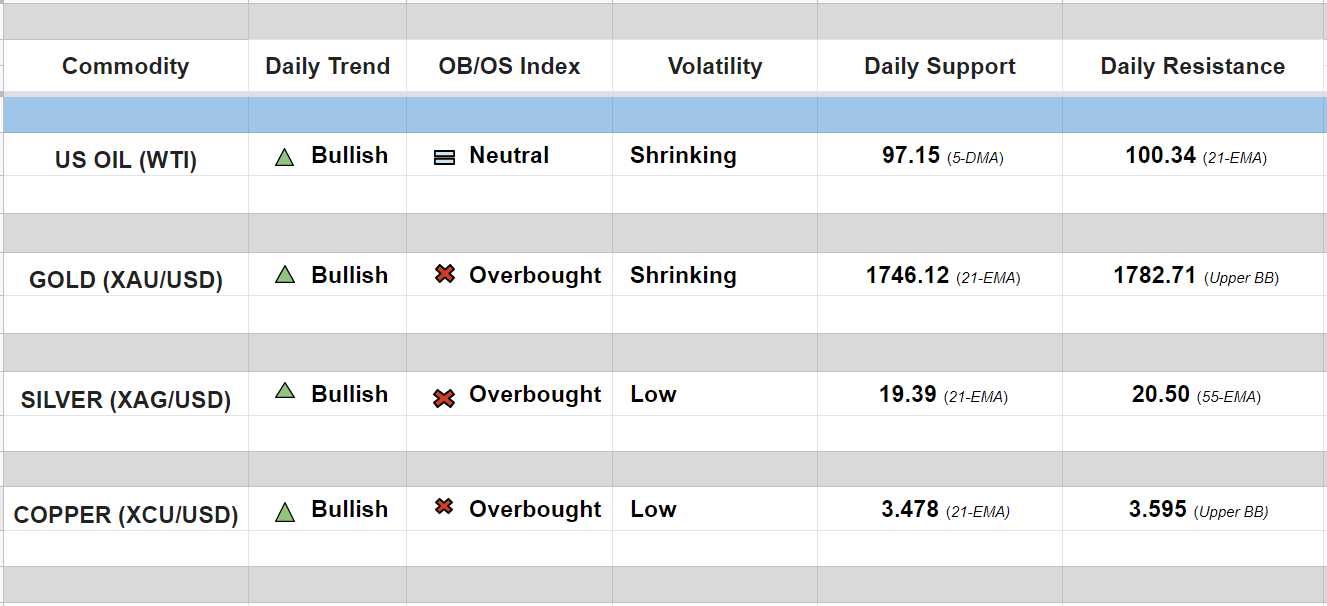Click the neutral bars icon for US Oil
This screenshot has height=606, width=1327.
445,157
